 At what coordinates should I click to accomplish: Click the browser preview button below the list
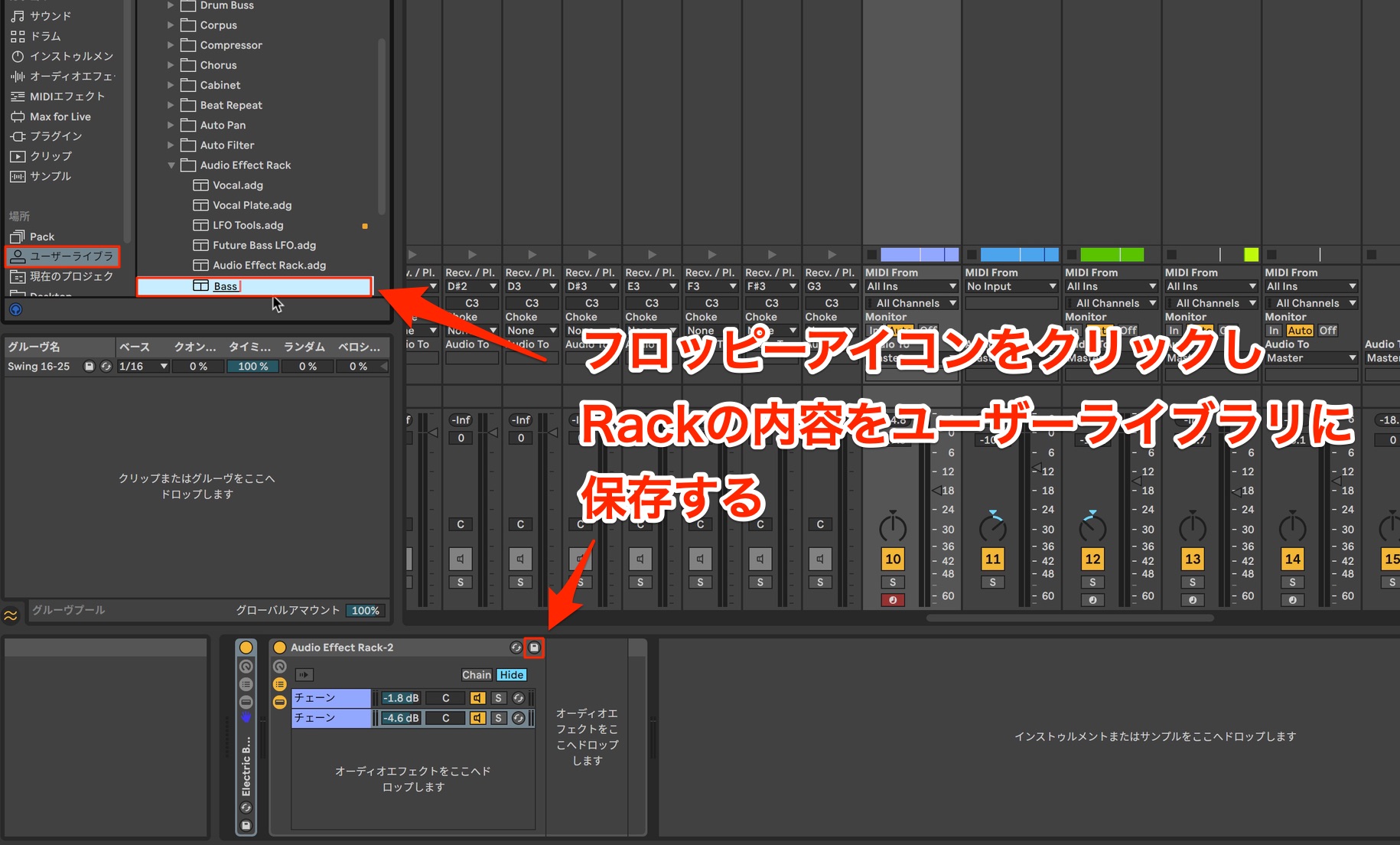(16, 310)
